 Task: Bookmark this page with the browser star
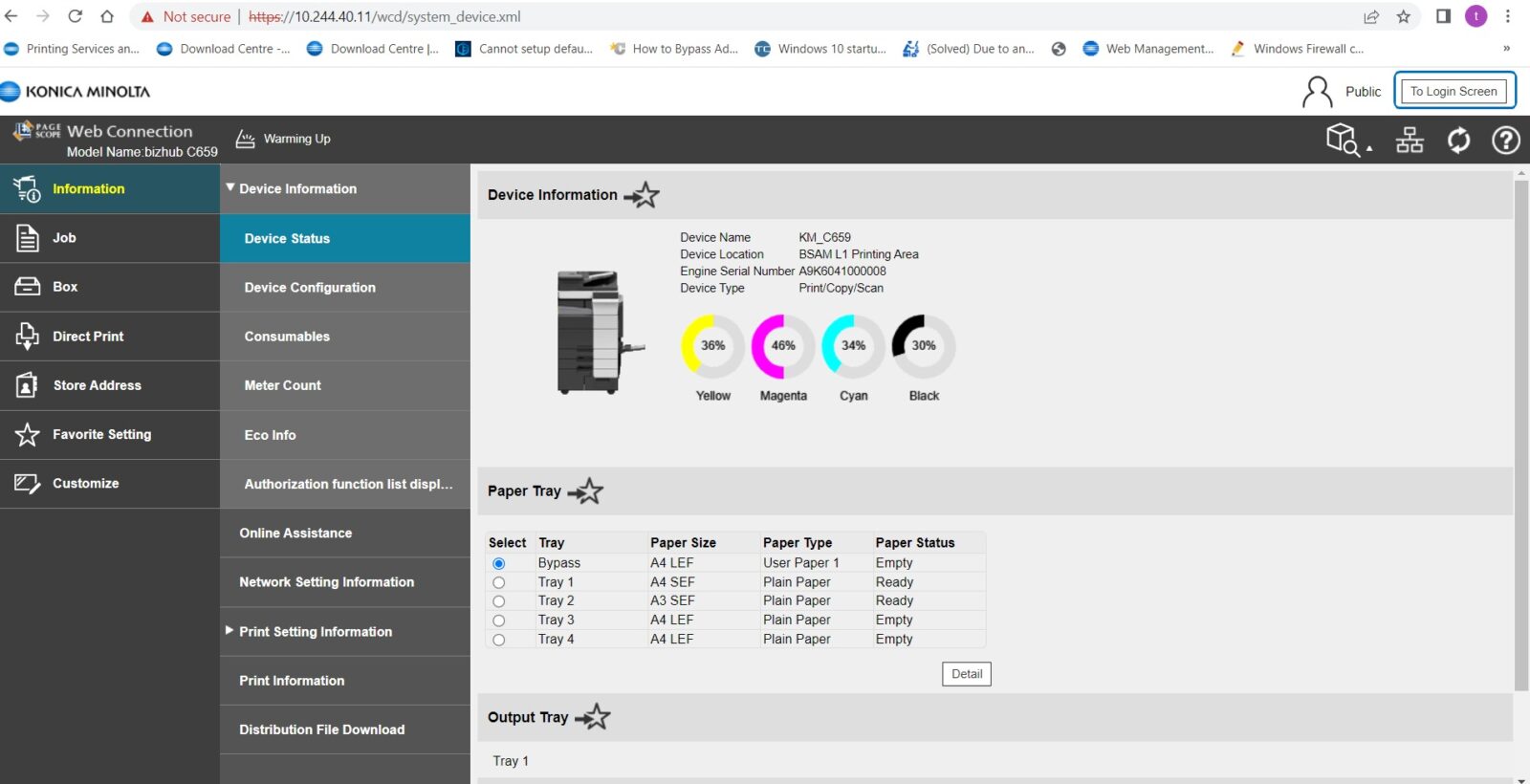click(1403, 16)
